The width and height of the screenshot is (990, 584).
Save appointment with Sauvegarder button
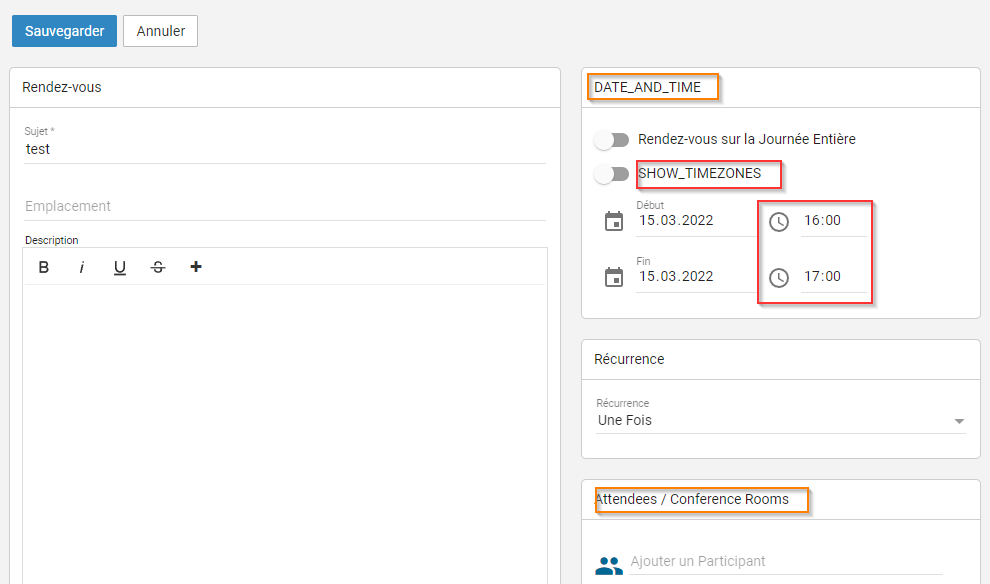coord(64,31)
